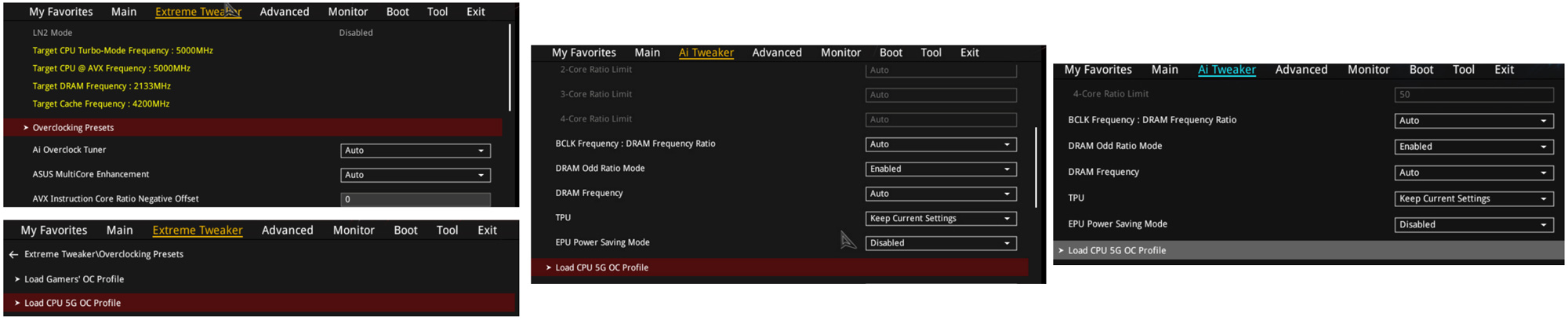1568x320 pixels.
Task: Click the 2-Core Ratio Limit Auto field
Action: click(x=942, y=71)
